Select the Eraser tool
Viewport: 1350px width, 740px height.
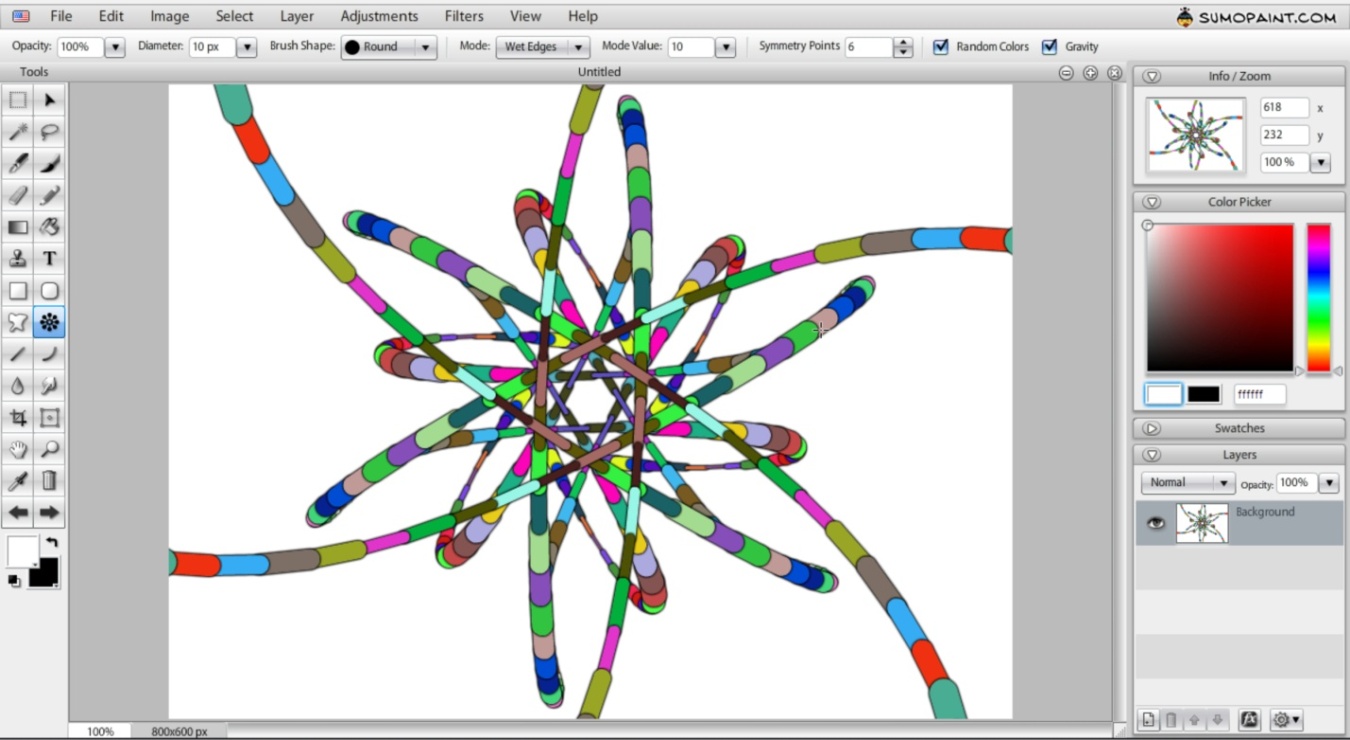(18, 195)
